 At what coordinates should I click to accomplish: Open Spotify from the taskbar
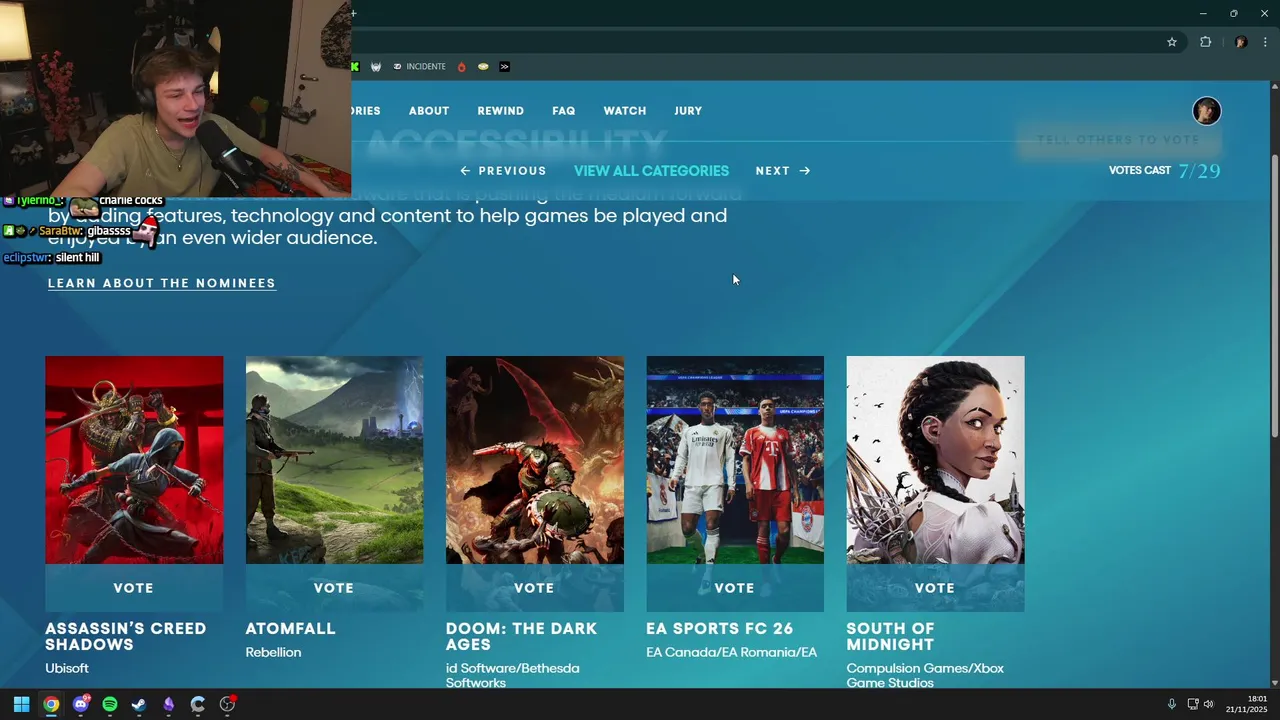(x=110, y=704)
